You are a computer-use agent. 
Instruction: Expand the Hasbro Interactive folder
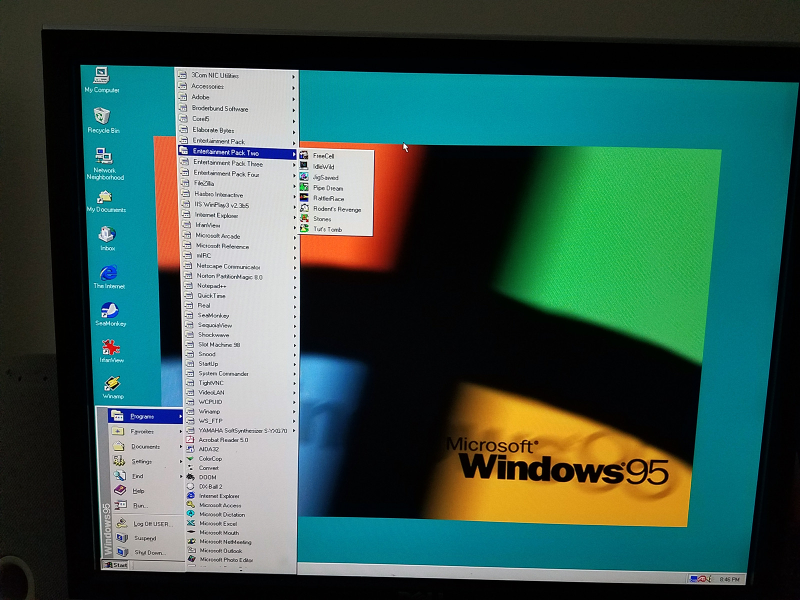click(x=238, y=194)
